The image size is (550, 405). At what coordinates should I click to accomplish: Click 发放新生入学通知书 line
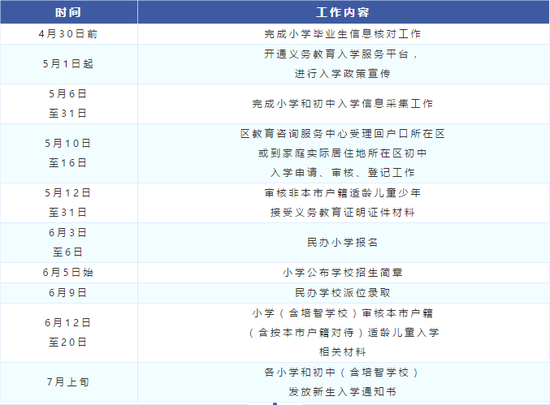(343, 392)
